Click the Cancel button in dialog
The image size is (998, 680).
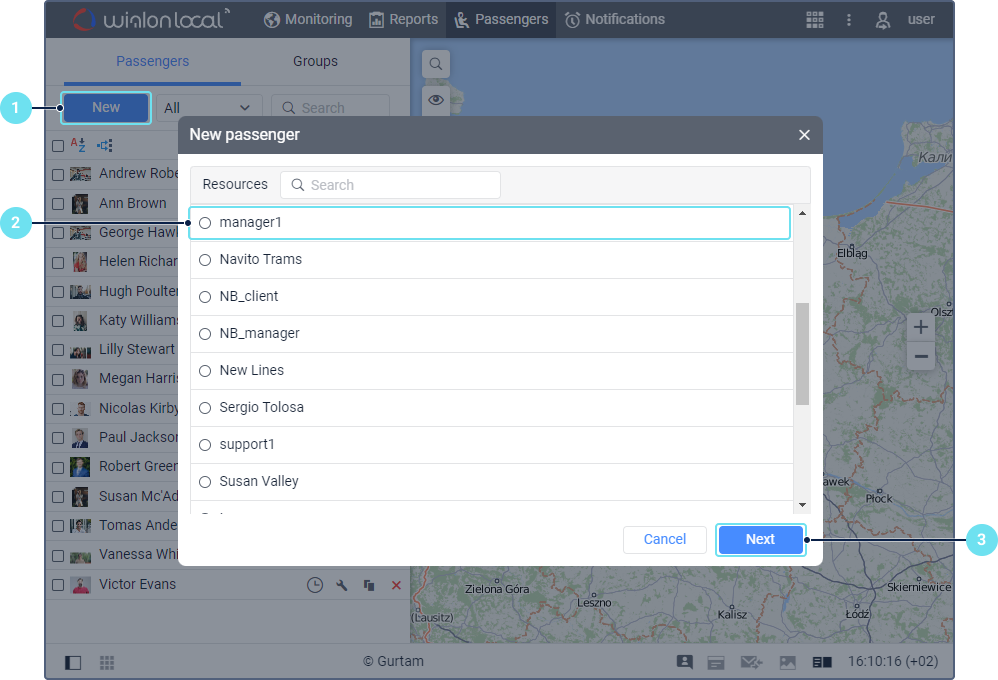(x=664, y=539)
